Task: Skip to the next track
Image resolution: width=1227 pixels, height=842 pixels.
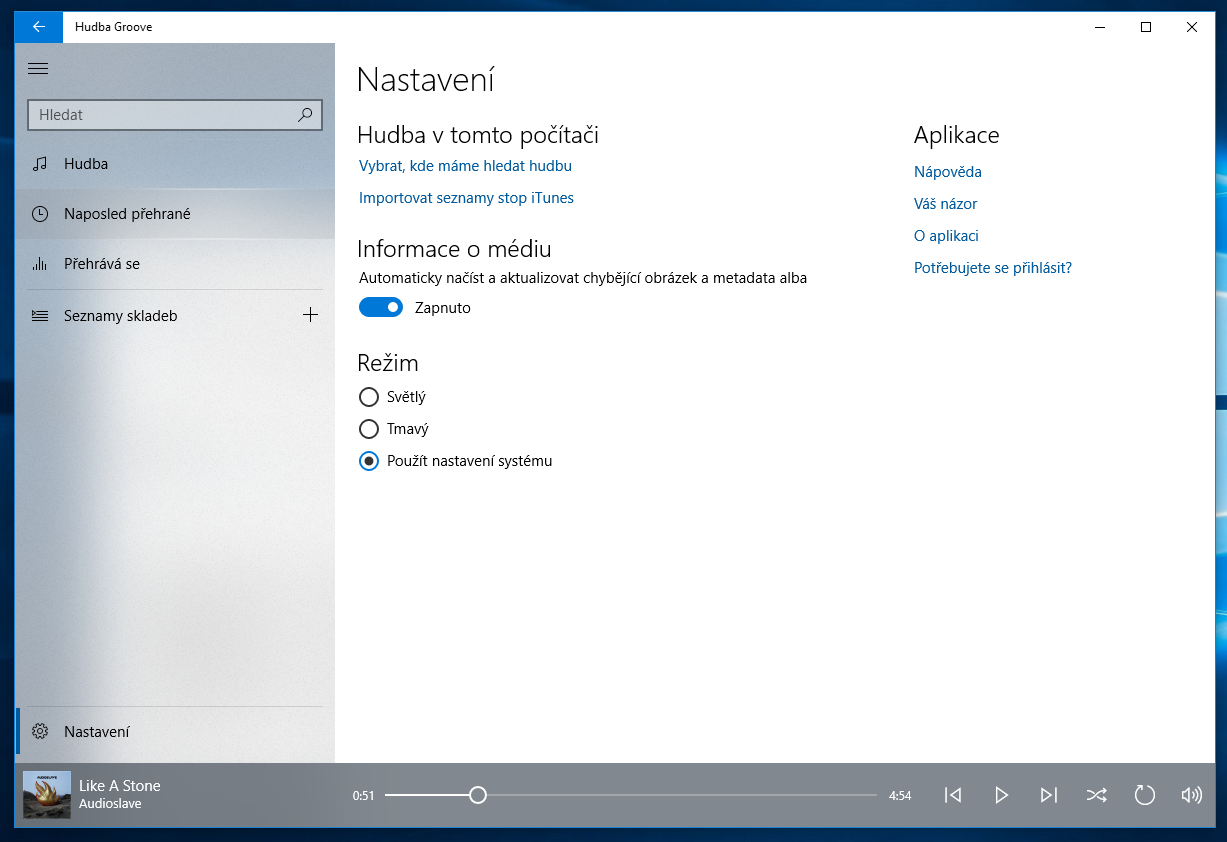Action: pos(1048,795)
